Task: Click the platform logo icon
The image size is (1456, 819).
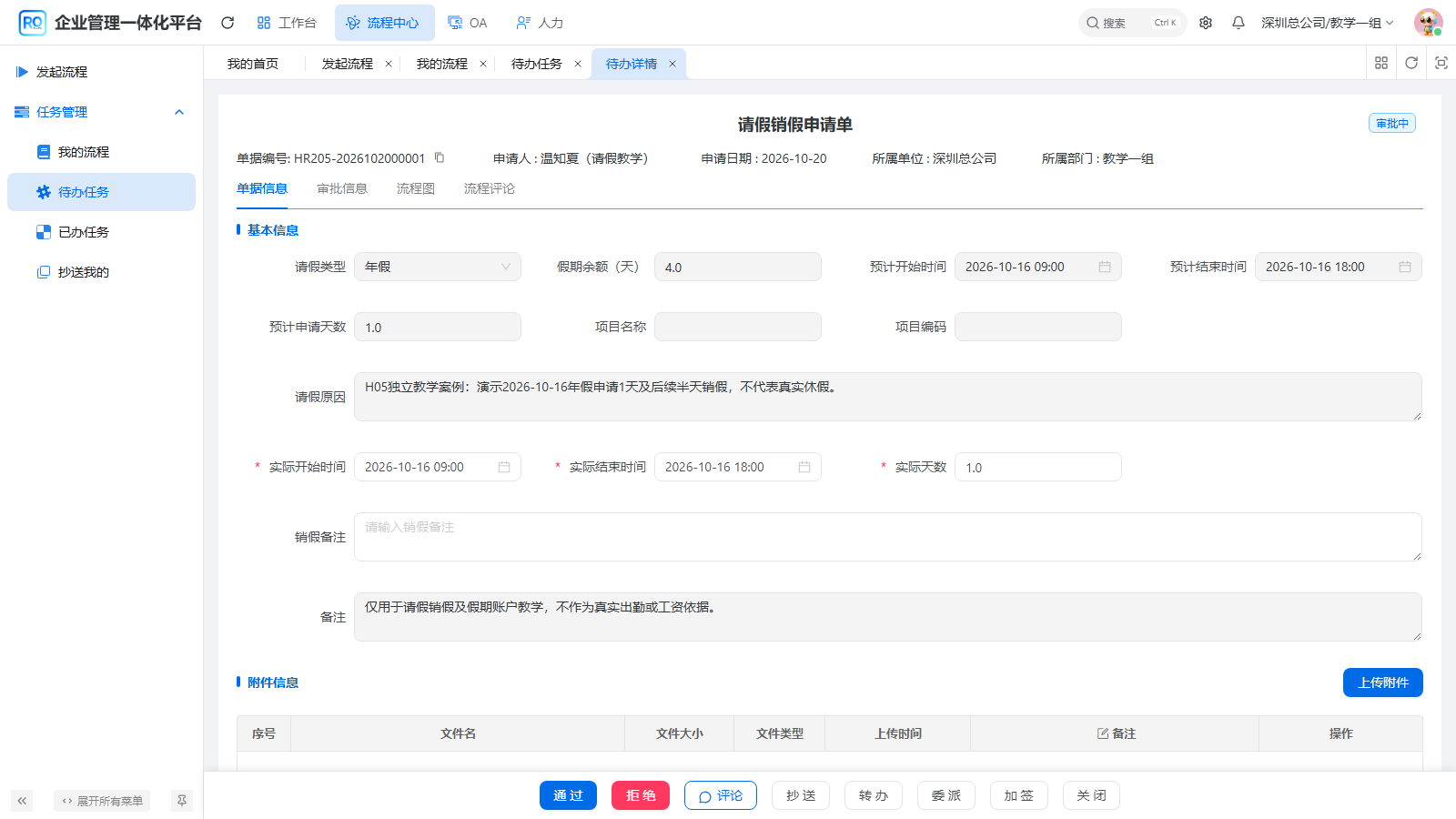Action: (33, 23)
